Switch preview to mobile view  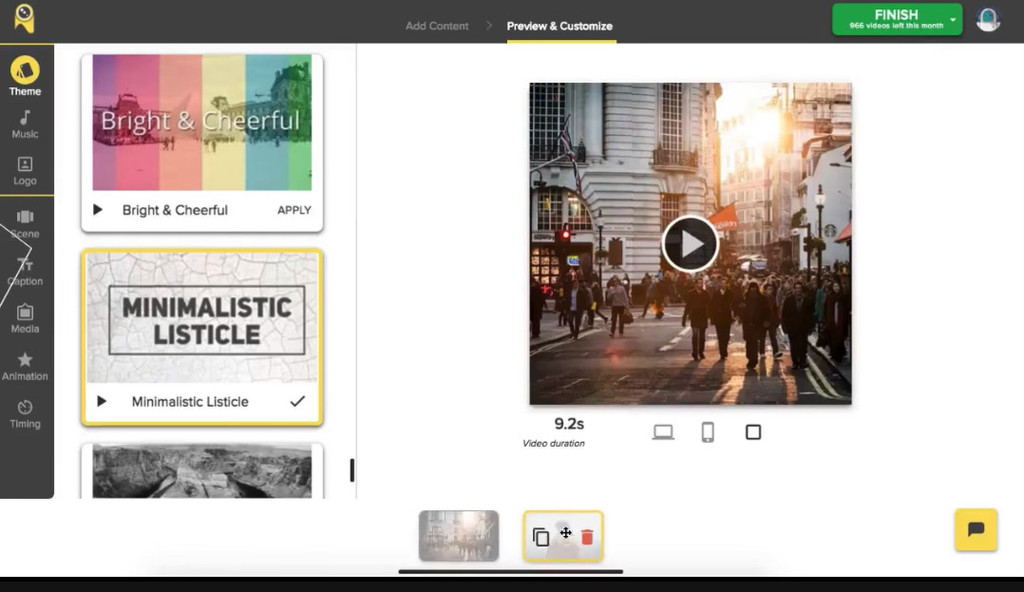click(x=708, y=431)
